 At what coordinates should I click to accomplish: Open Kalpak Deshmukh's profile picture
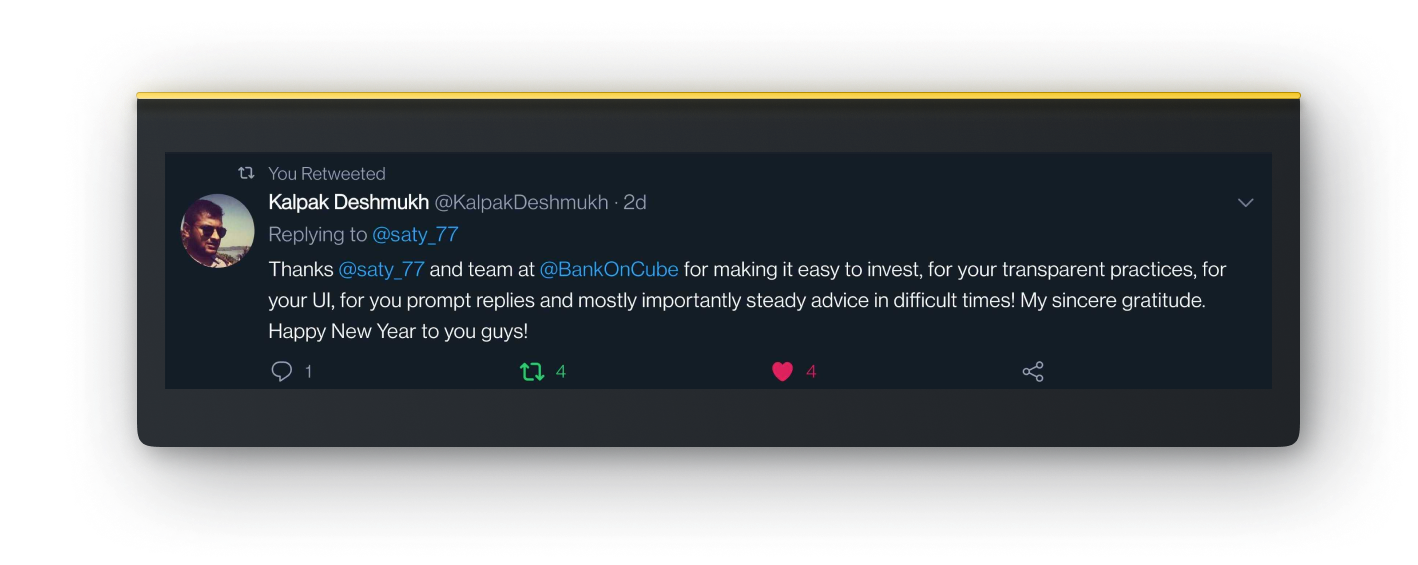(x=218, y=231)
